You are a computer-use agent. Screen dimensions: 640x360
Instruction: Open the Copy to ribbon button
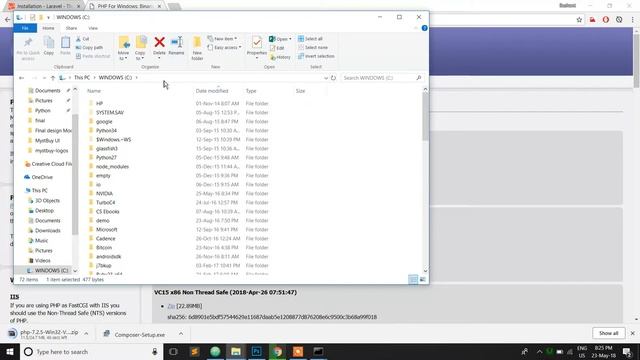(140, 48)
